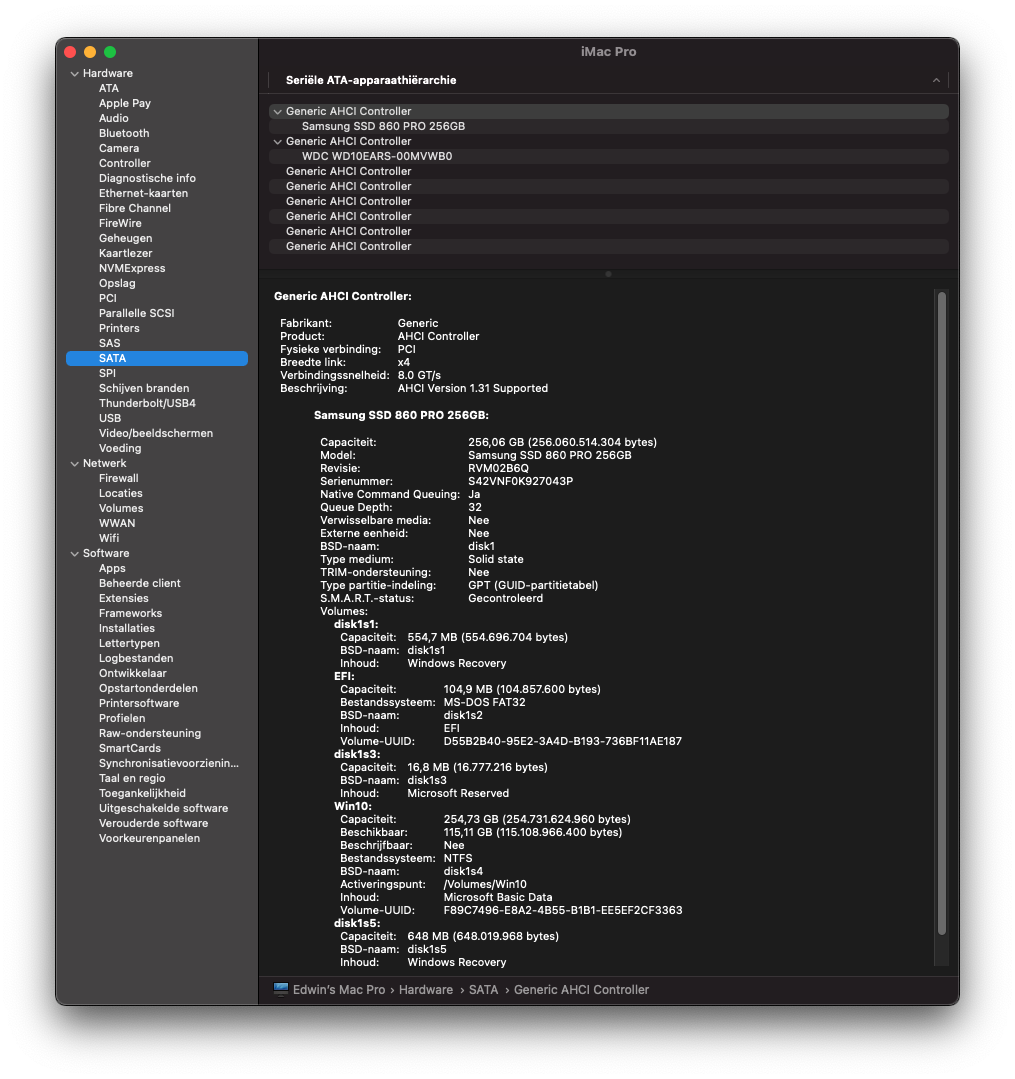Click Edwin's Mac Pro in path bar
Viewport: 1015px width, 1079px height.
point(339,989)
